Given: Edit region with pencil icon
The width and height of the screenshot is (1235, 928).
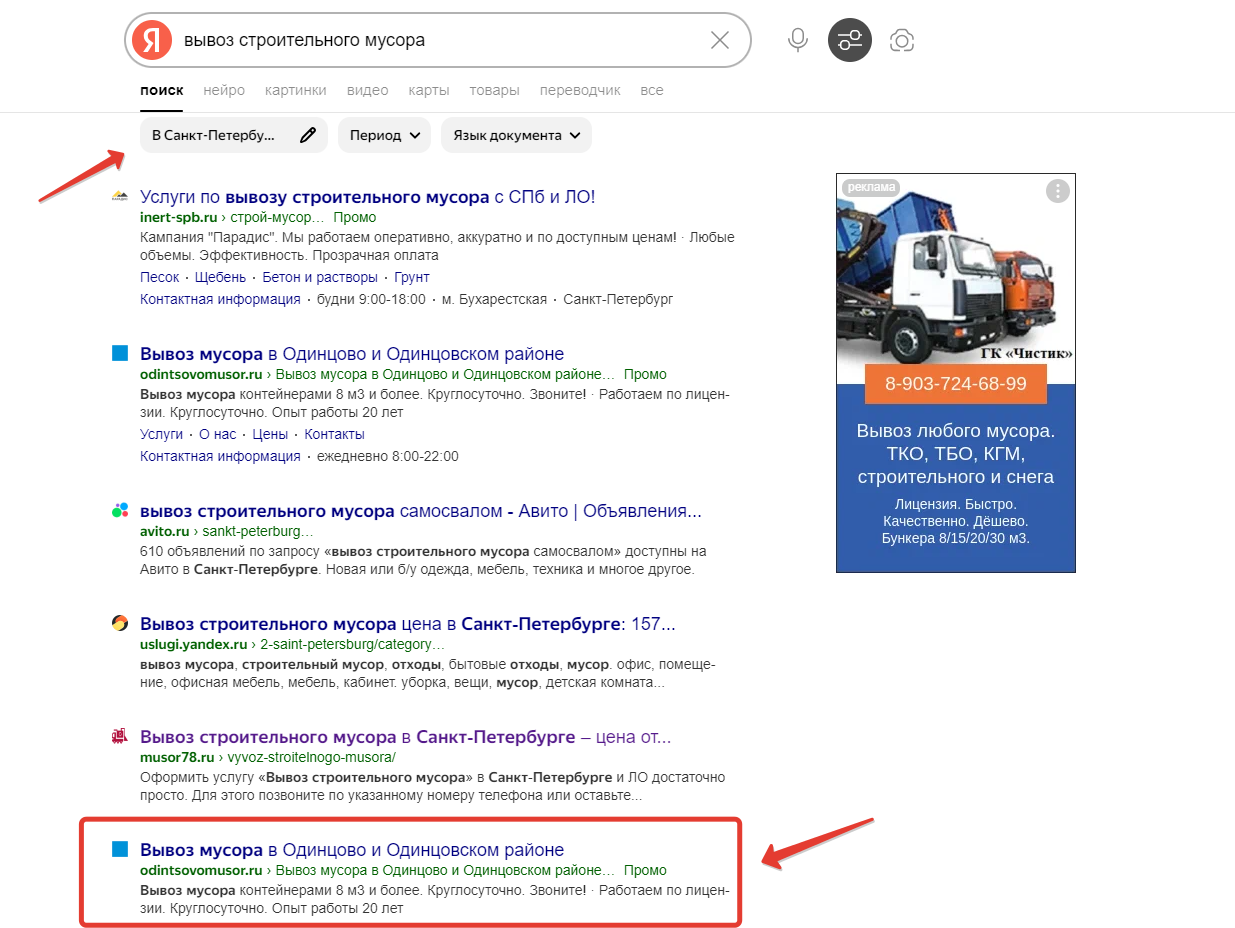Looking at the screenshot, I should click(x=308, y=135).
